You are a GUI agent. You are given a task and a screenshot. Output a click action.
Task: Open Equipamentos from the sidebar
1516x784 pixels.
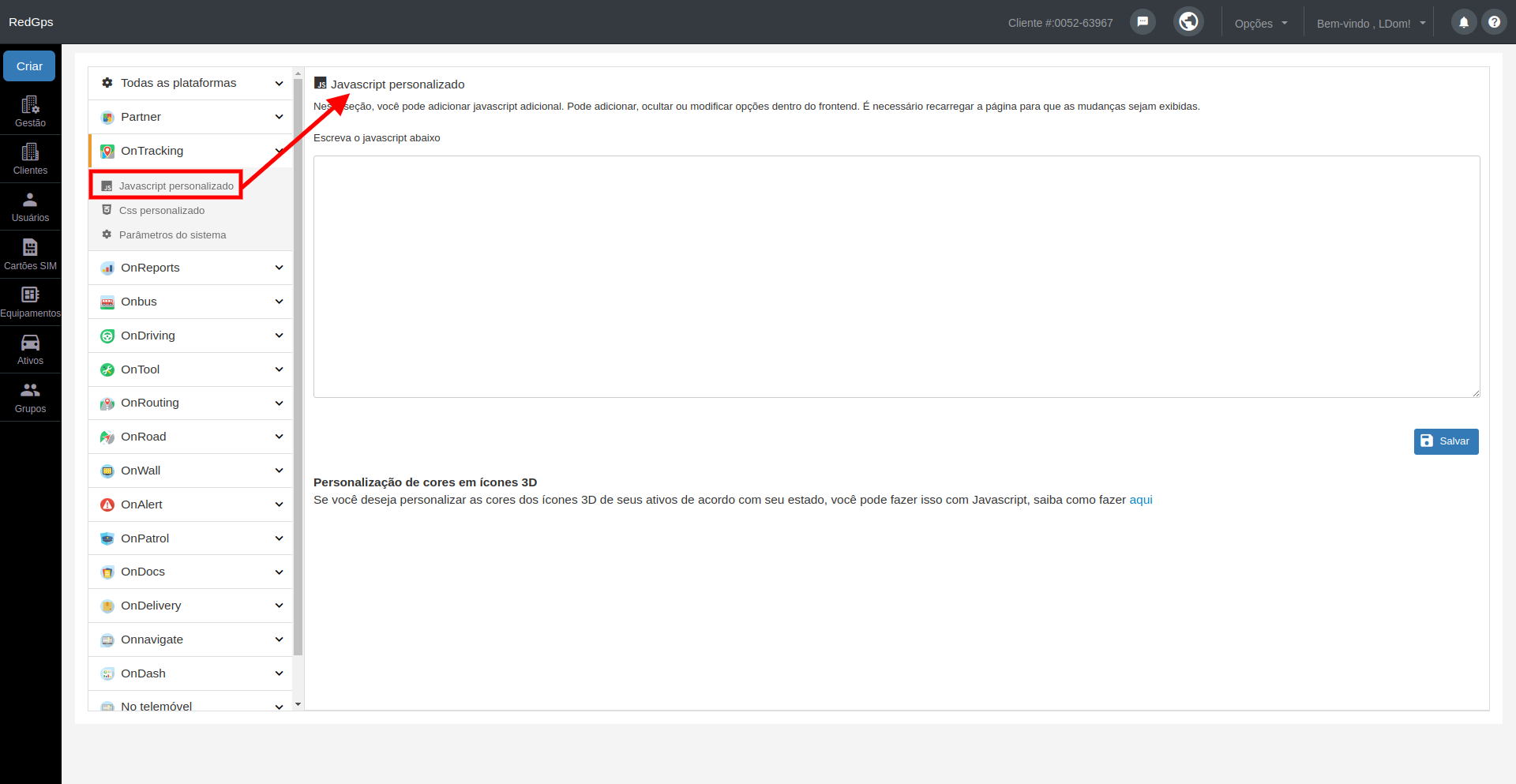pyautogui.click(x=30, y=302)
